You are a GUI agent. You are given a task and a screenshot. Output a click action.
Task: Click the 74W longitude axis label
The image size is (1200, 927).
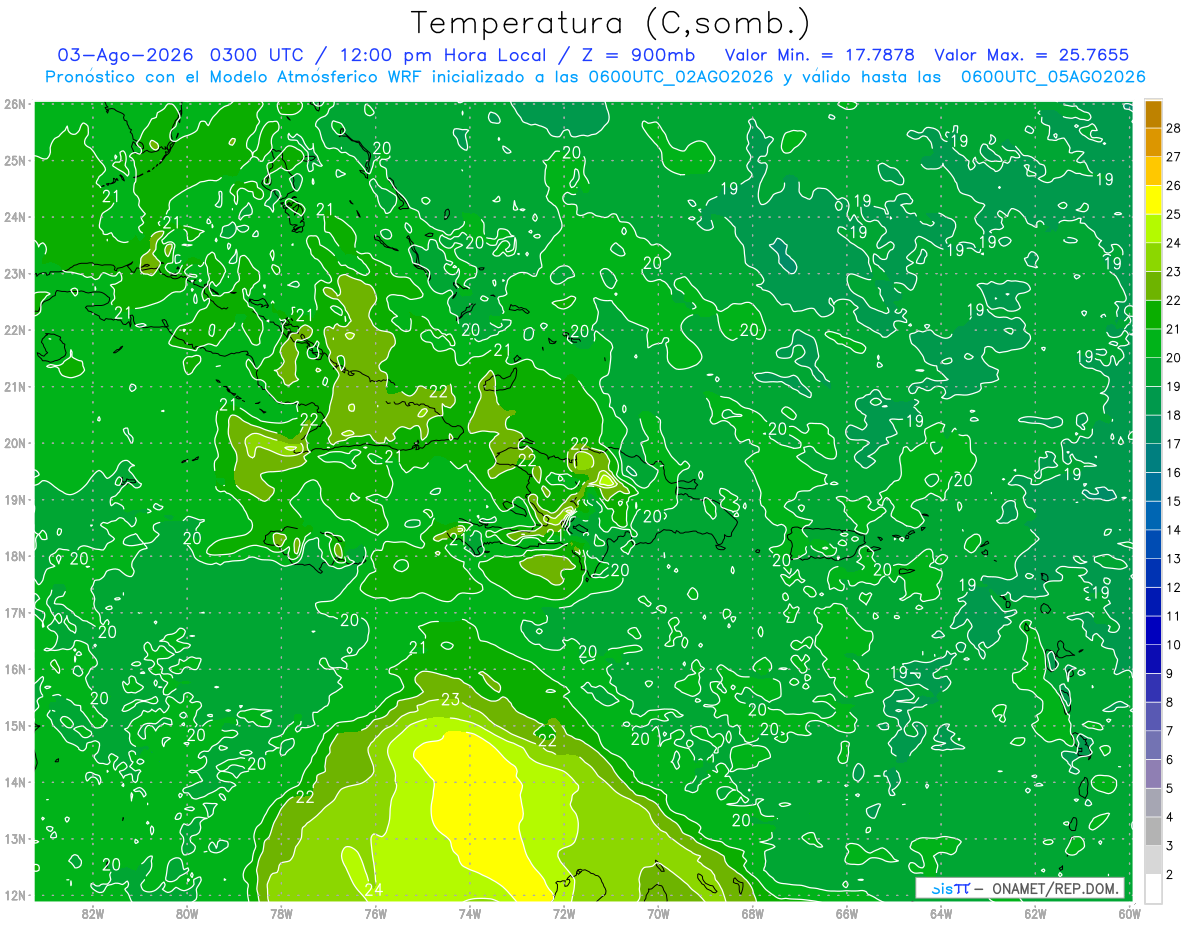(x=470, y=913)
